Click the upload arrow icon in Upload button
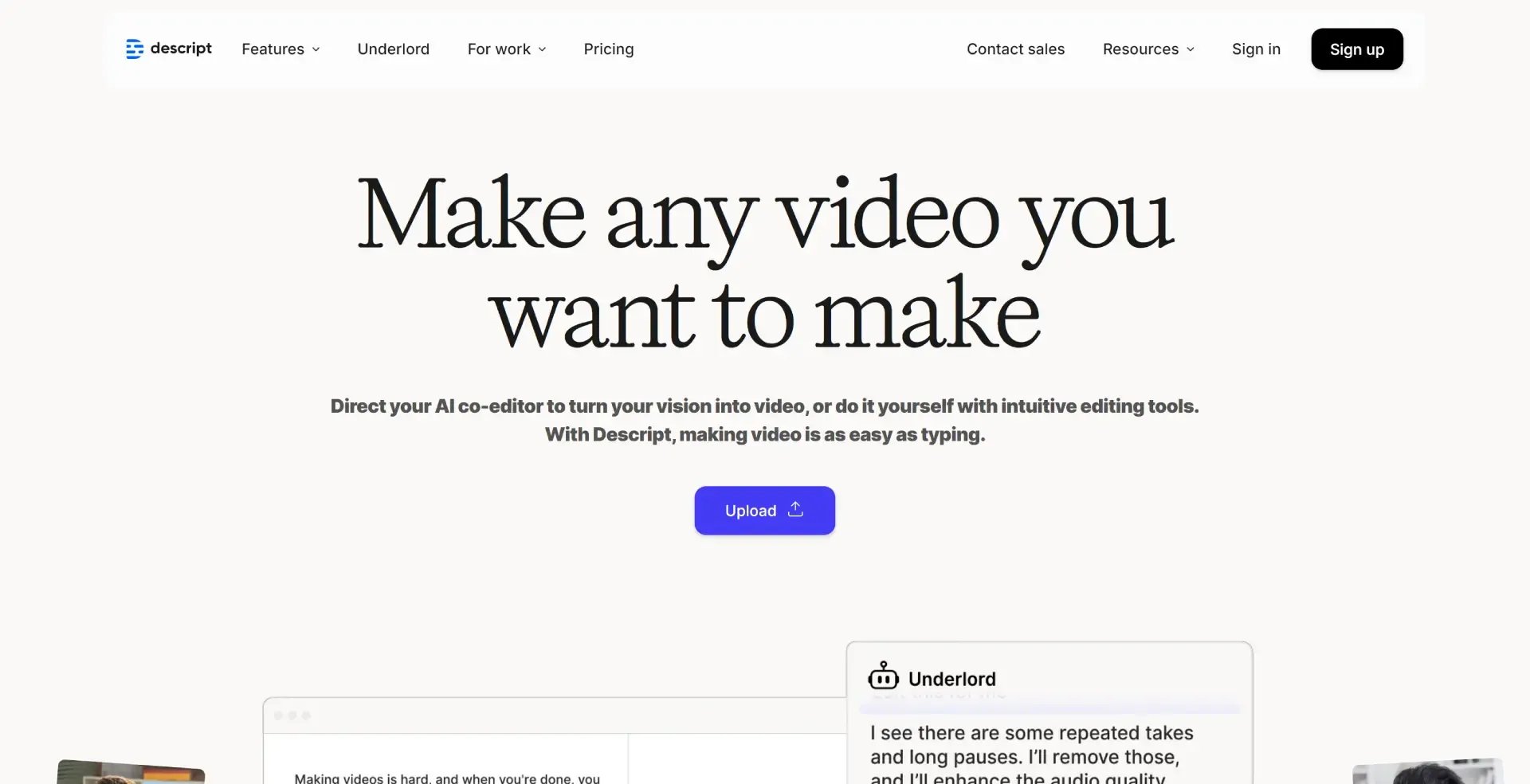Screen dimensions: 1530x784 [x=795, y=509]
